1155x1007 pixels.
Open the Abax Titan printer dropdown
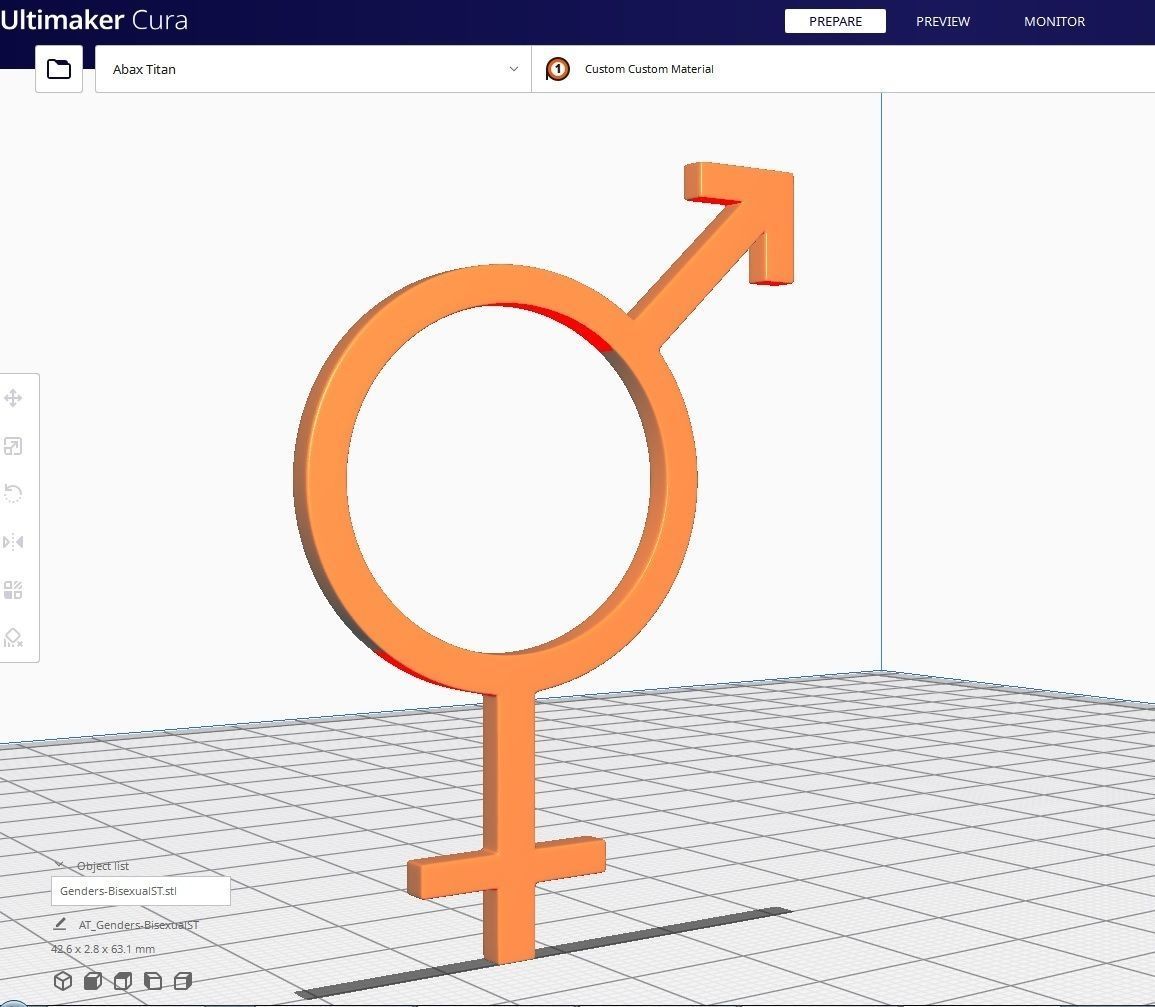[x=313, y=69]
